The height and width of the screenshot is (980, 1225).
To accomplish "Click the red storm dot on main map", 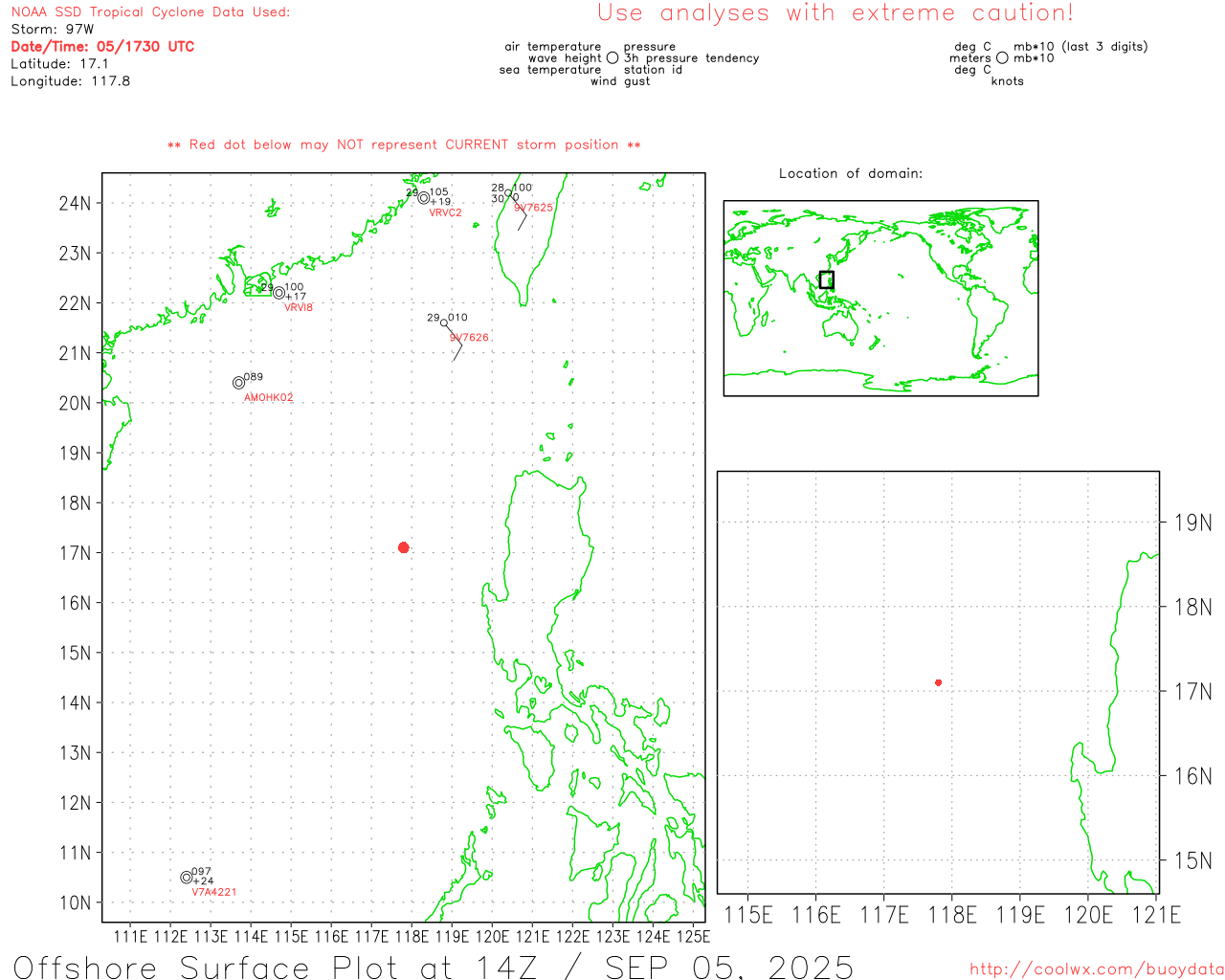I will click(x=404, y=547).
